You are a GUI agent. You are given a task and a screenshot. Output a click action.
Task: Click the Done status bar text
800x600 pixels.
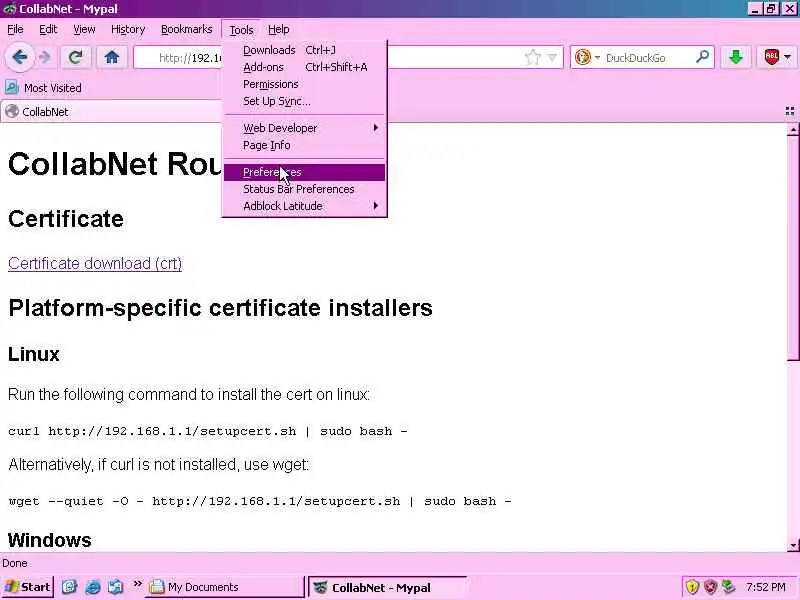click(15, 563)
